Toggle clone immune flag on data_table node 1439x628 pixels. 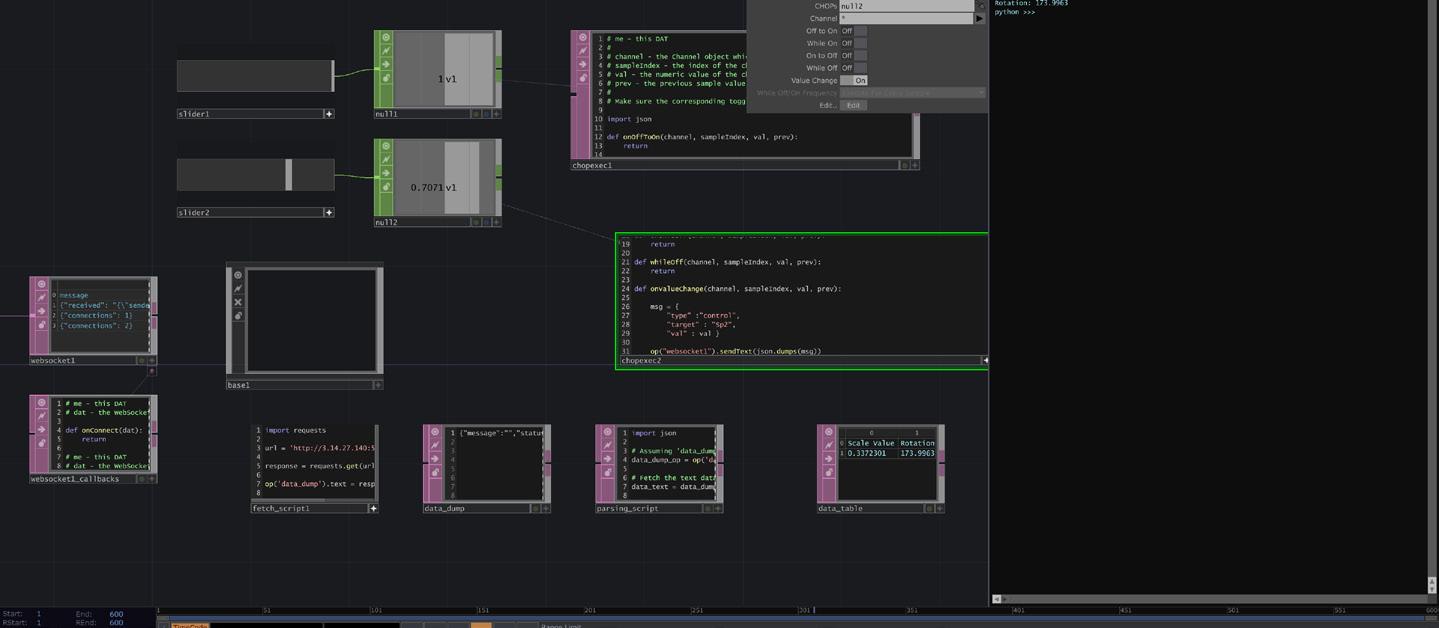829,445
